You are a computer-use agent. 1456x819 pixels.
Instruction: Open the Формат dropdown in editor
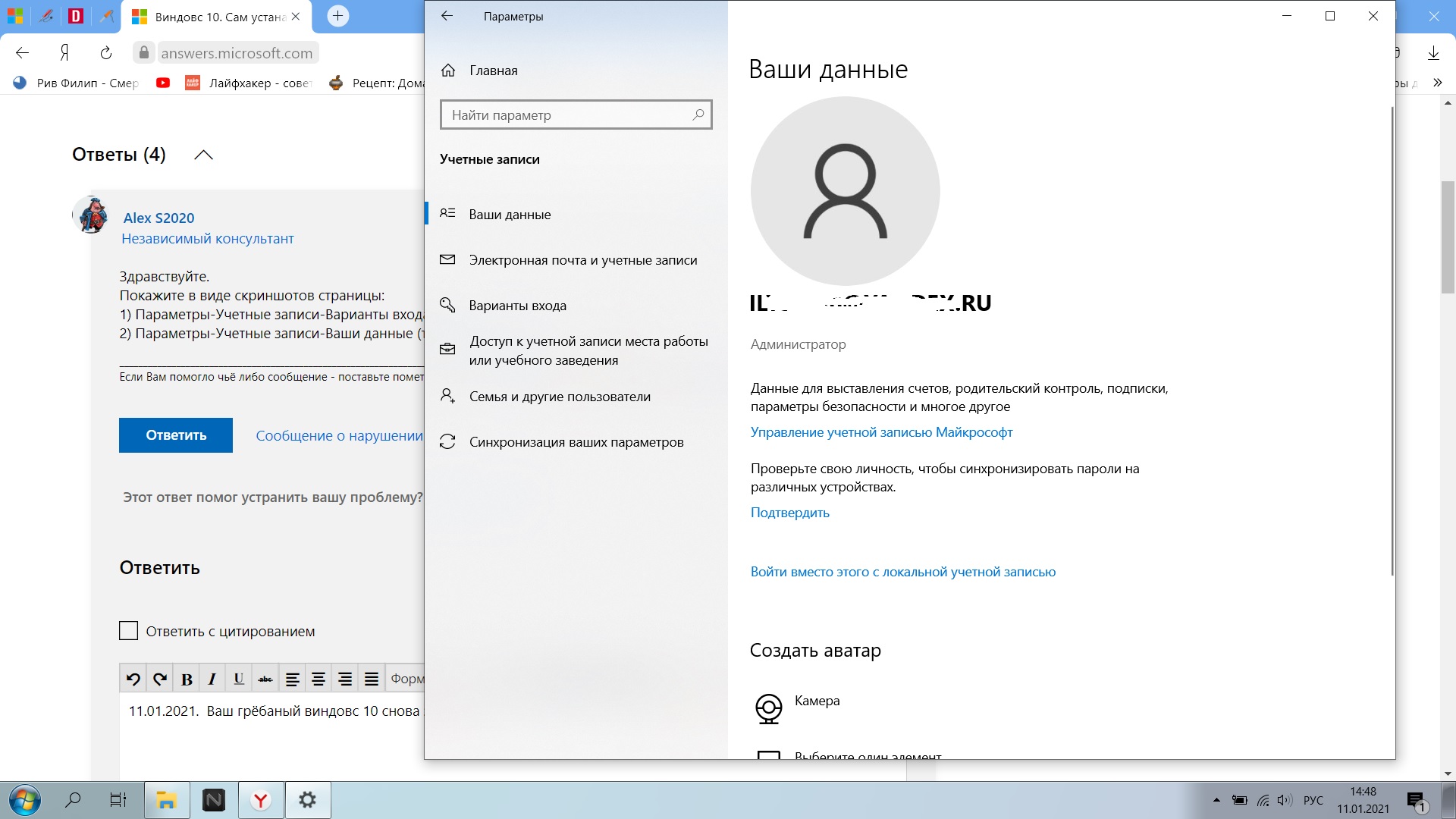(x=406, y=679)
